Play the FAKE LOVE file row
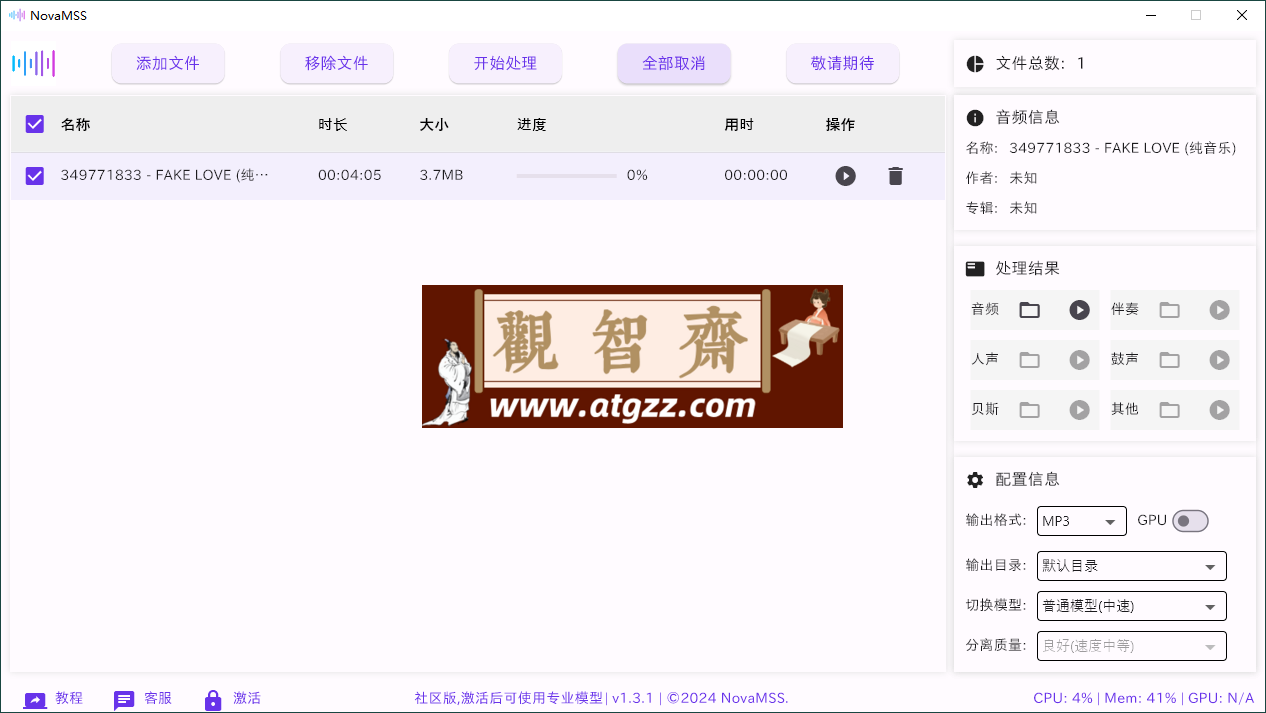Image resolution: width=1266 pixels, height=713 pixels. (x=846, y=176)
